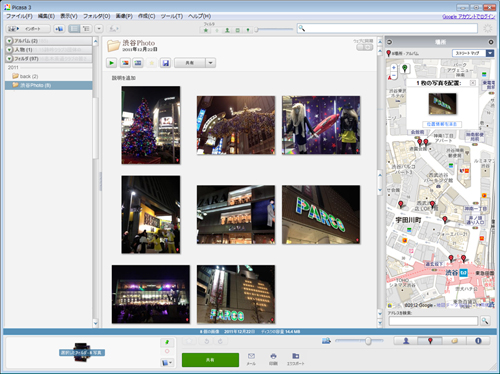The height and width of the screenshot is (374, 500).
Task: Click the rotate counterclockwise icon
Action: pos(206,341)
